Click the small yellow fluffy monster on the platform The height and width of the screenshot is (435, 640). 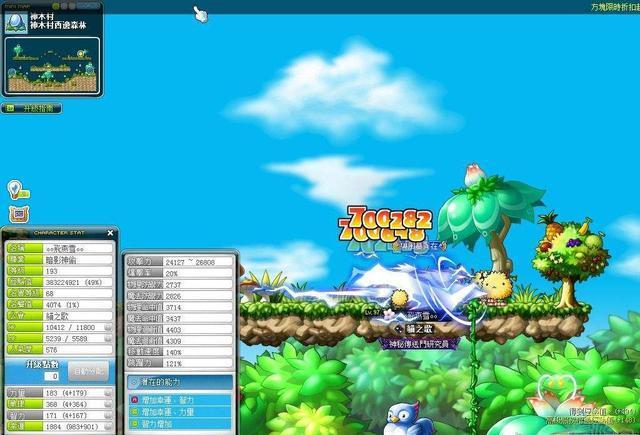398,299
